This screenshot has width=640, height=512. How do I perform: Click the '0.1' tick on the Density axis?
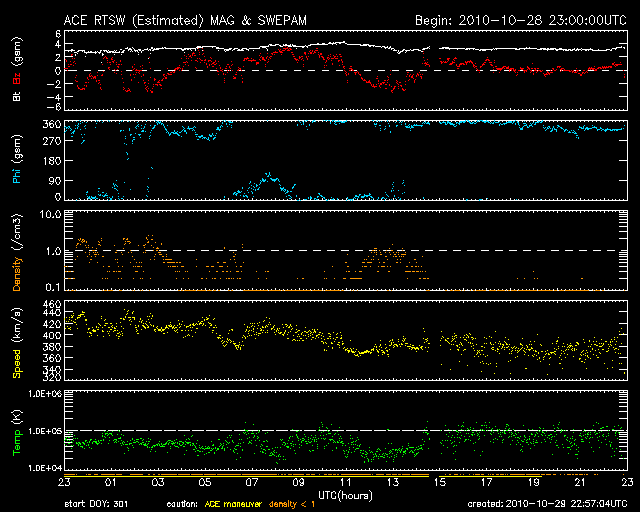coord(54,287)
